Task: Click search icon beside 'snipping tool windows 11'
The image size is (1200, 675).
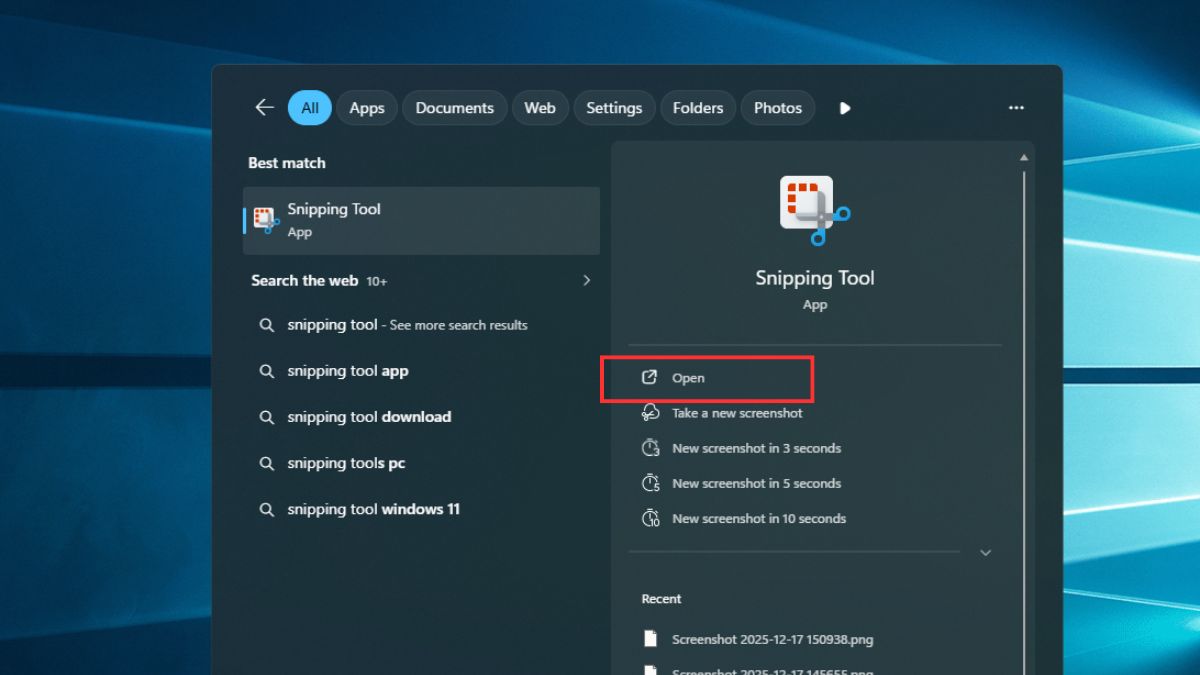Action: click(267, 509)
